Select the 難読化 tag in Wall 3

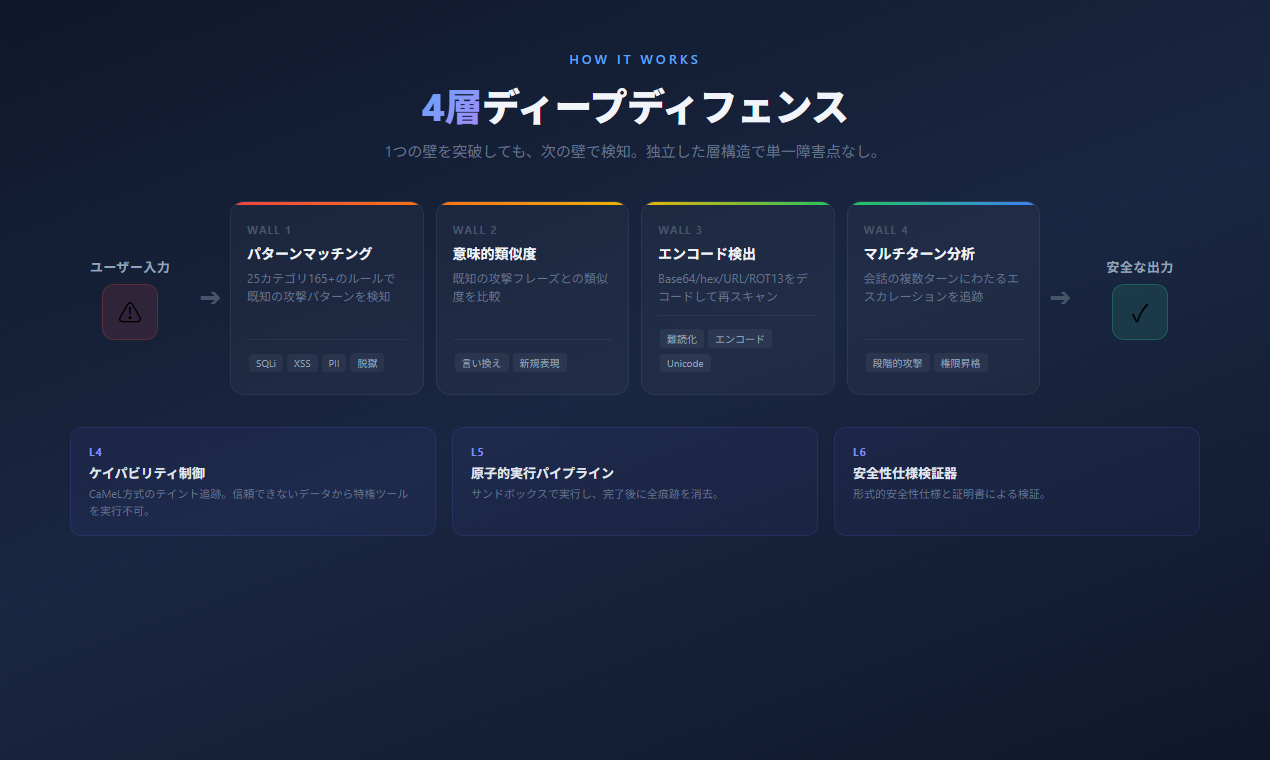click(682, 339)
